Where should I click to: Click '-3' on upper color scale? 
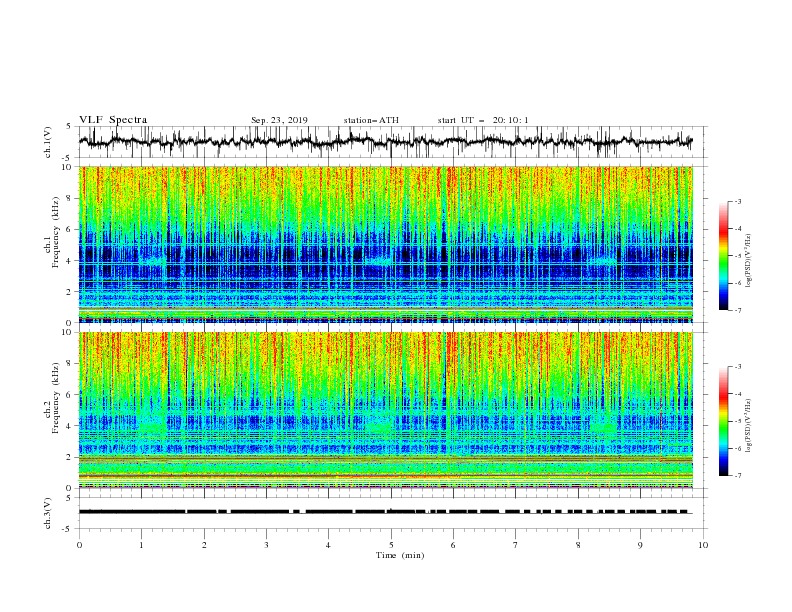[x=737, y=201]
